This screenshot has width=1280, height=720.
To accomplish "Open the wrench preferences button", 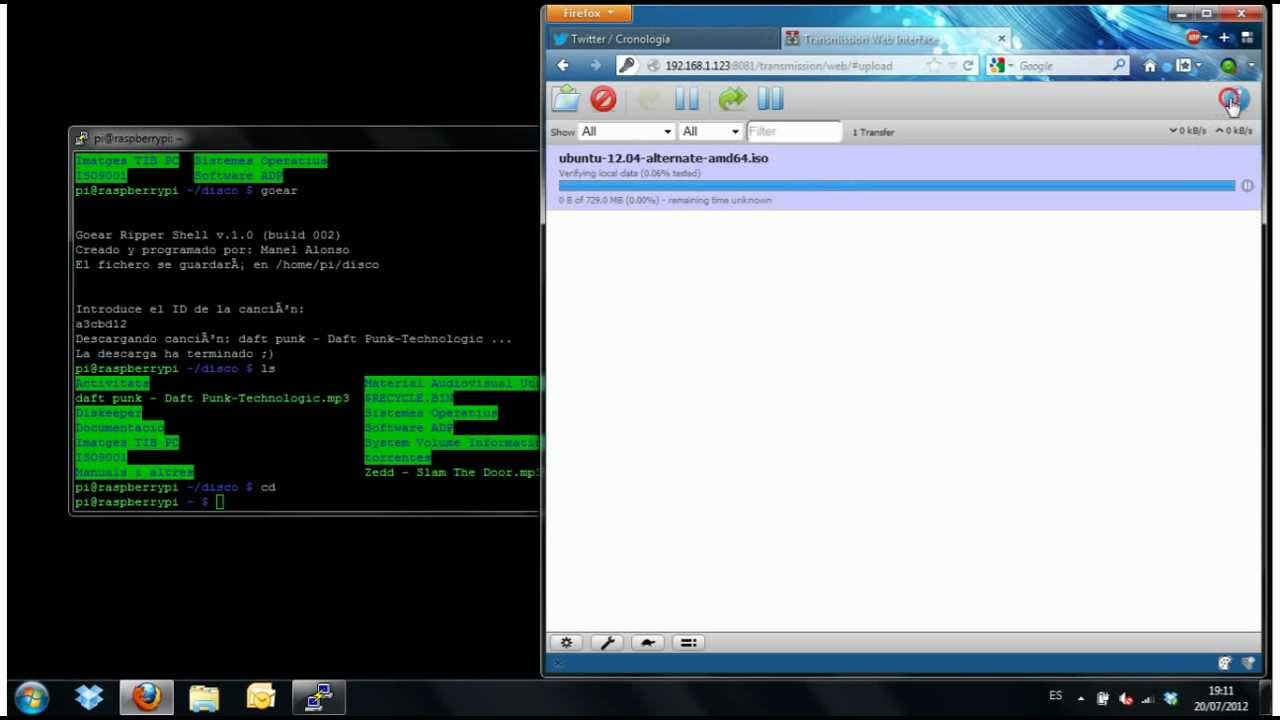I will (x=607, y=643).
